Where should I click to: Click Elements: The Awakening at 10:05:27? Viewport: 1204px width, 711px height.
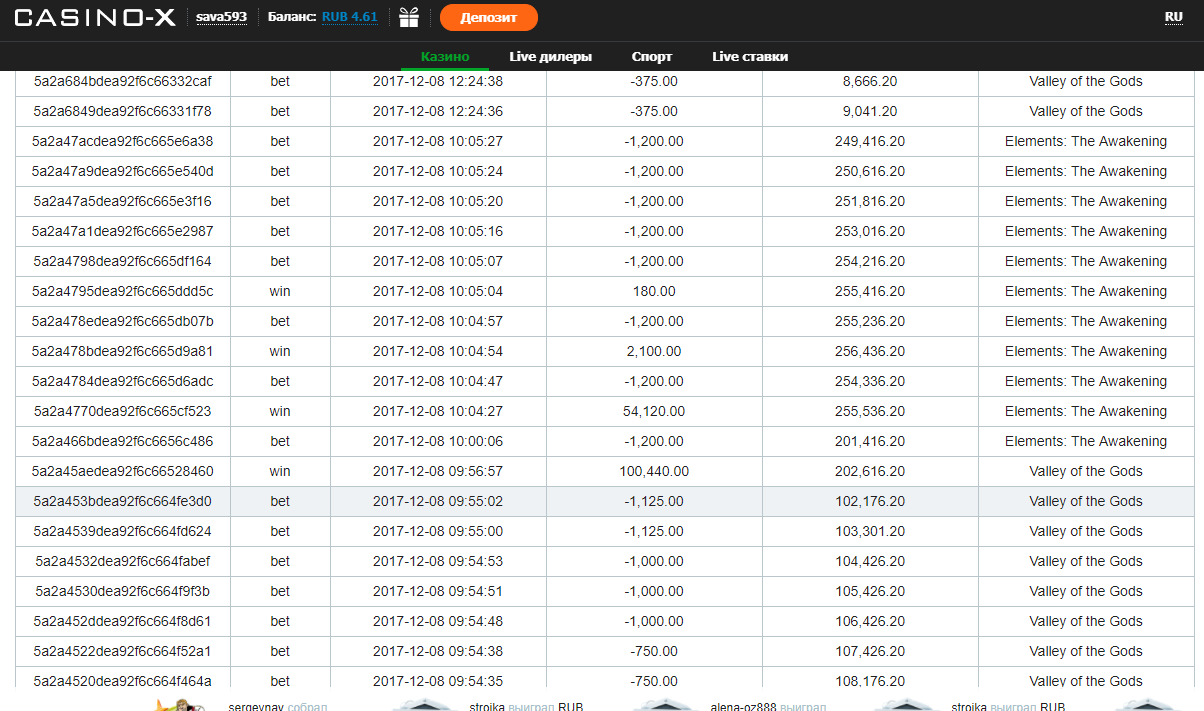[x=1086, y=141]
